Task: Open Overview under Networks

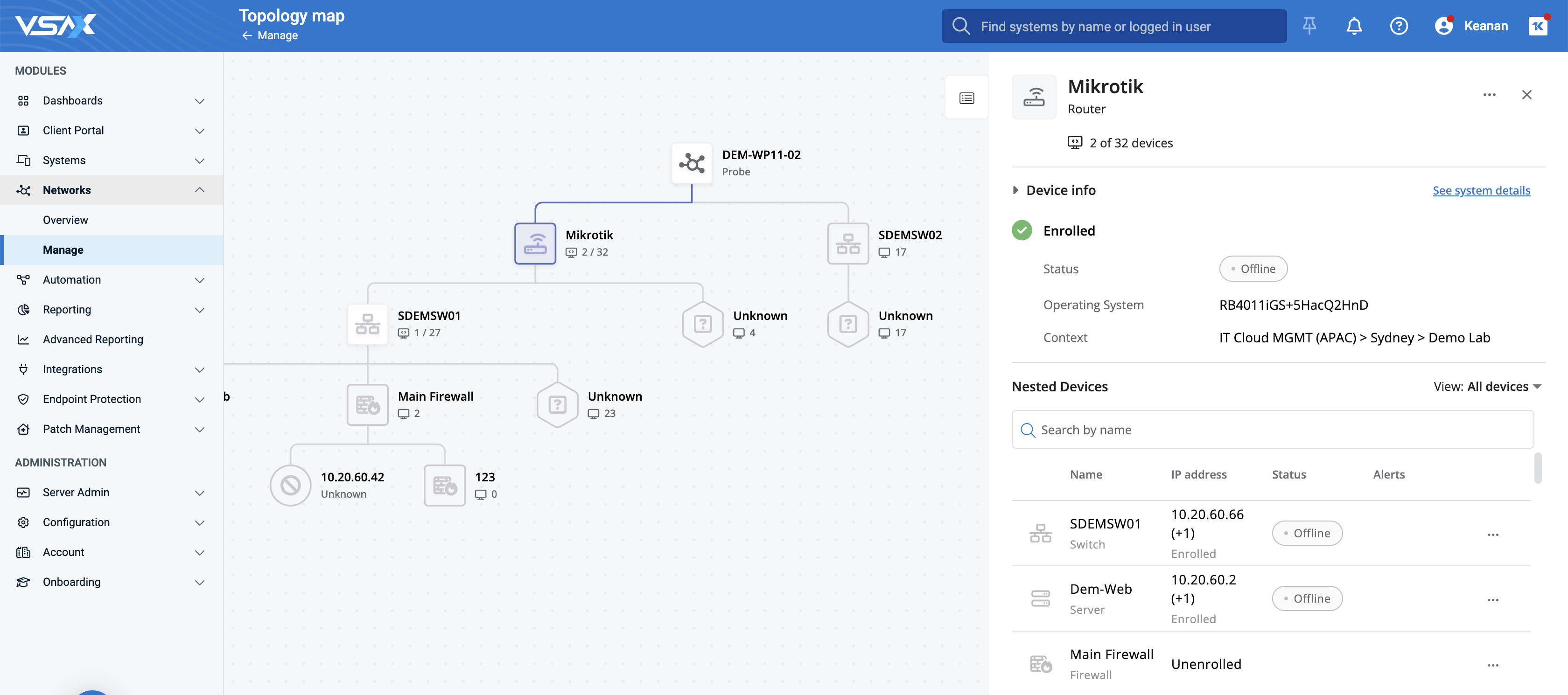Action: [x=65, y=220]
